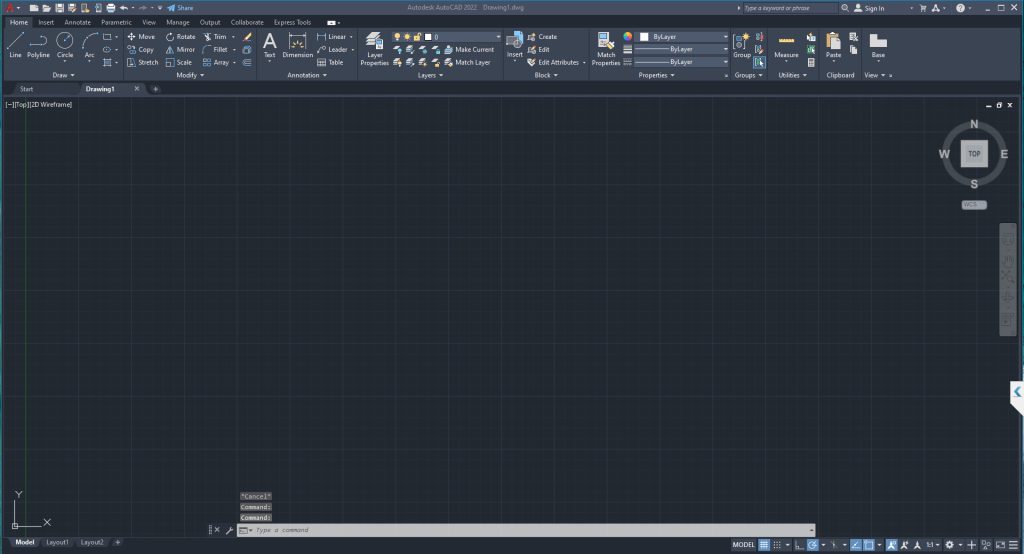
Task: Click the Match Properties tool
Action: click(x=606, y=48)
